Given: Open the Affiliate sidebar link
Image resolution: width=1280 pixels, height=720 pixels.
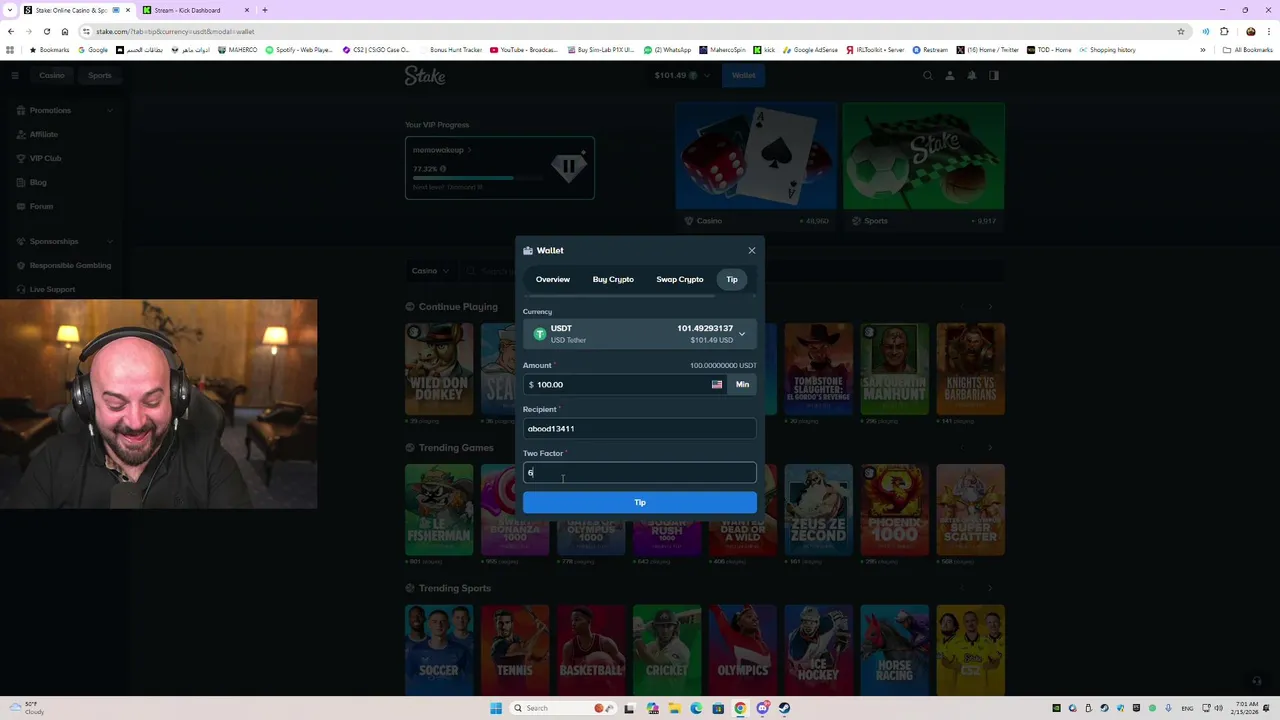Looking at the screenshot, I should 43,134.
